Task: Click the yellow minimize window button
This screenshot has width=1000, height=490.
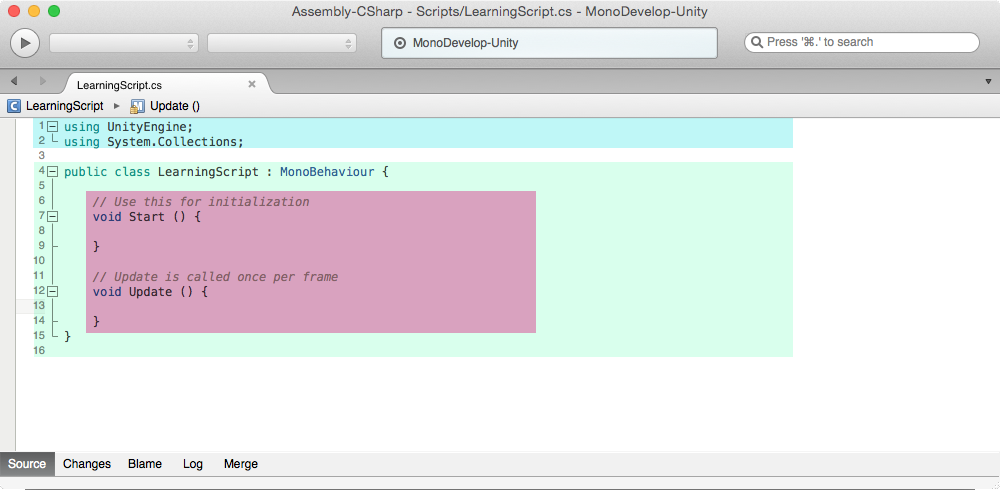Action: pos(34,11)
